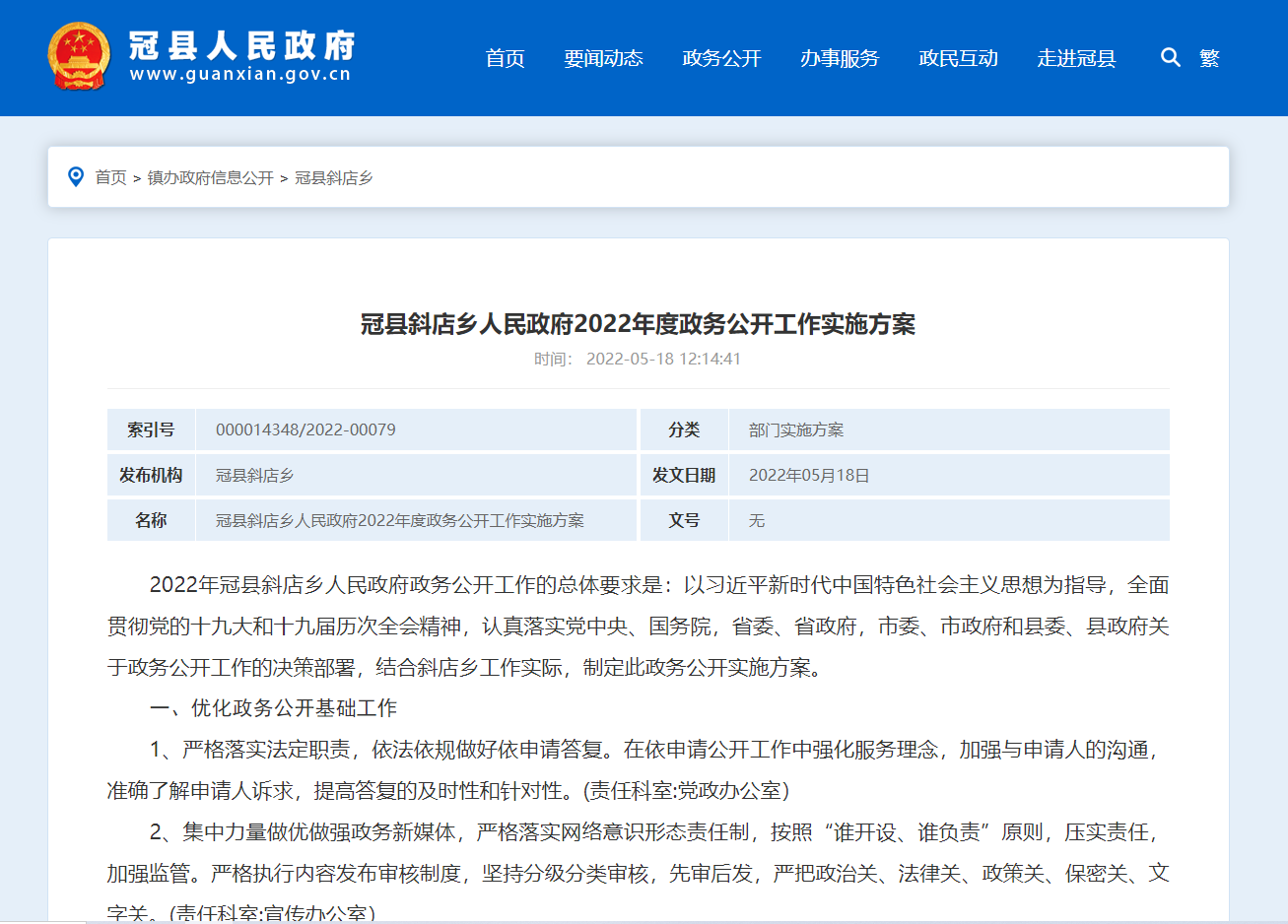
Task: Click the paragraph starting 1、严格落实法定职责
Action: click(638, 770)
